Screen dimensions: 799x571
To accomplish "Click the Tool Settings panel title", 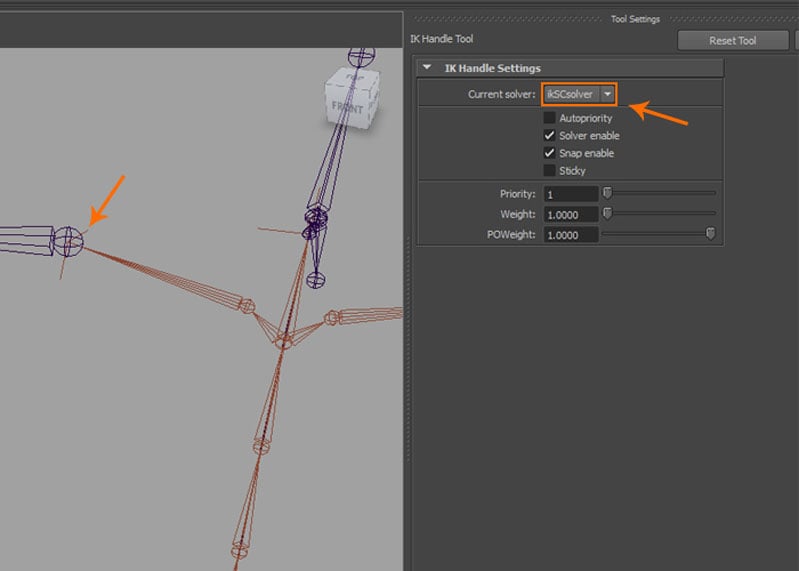I will tap(635, 19).
